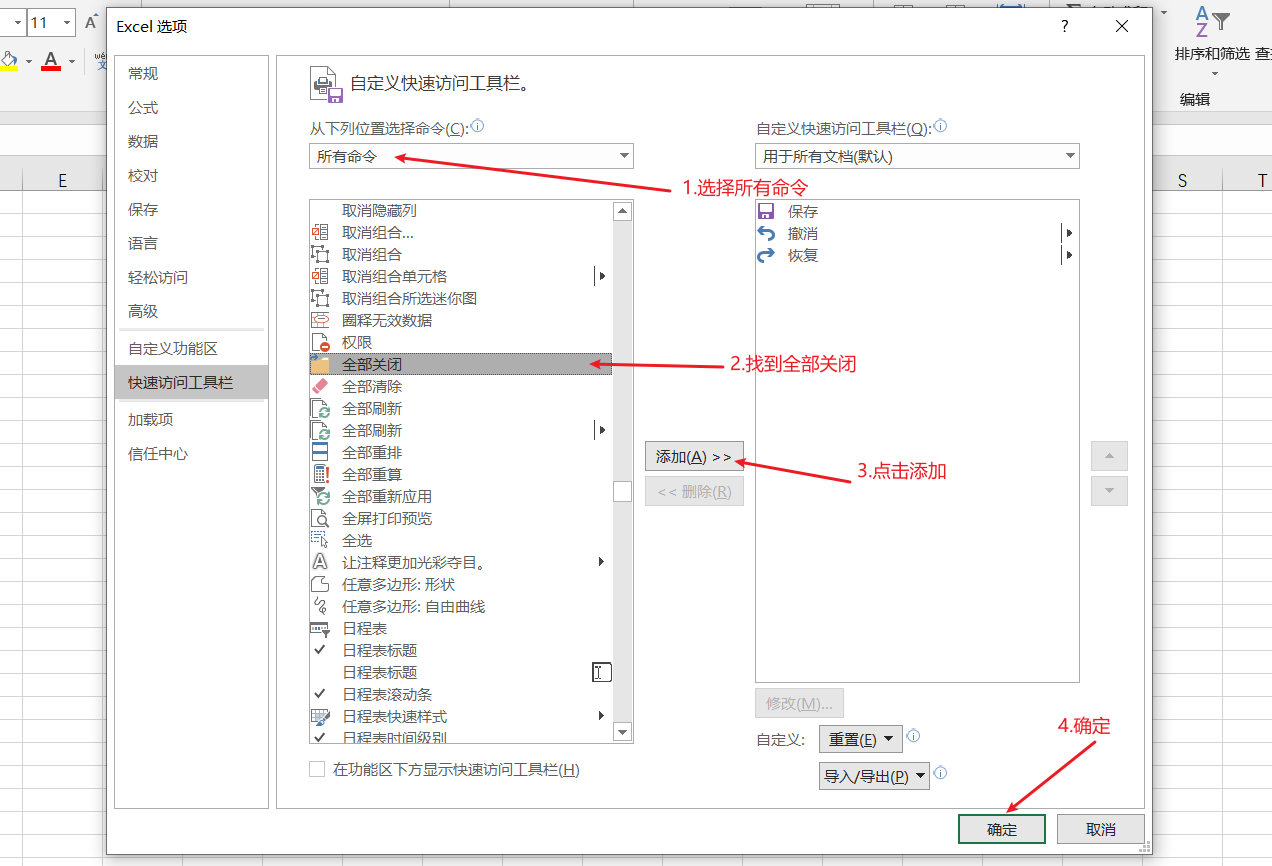Image resolution: width=1272 pixels, height=866 pixels.
Task: Click the text-box icon on the 日程表标题 row
Action: (x=601, y=672)
